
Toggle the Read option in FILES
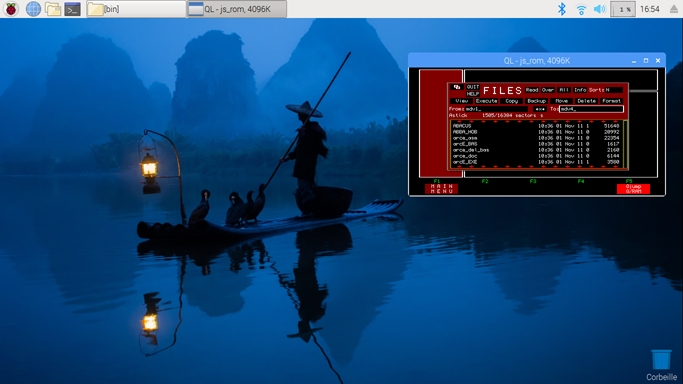click(532, 90)
